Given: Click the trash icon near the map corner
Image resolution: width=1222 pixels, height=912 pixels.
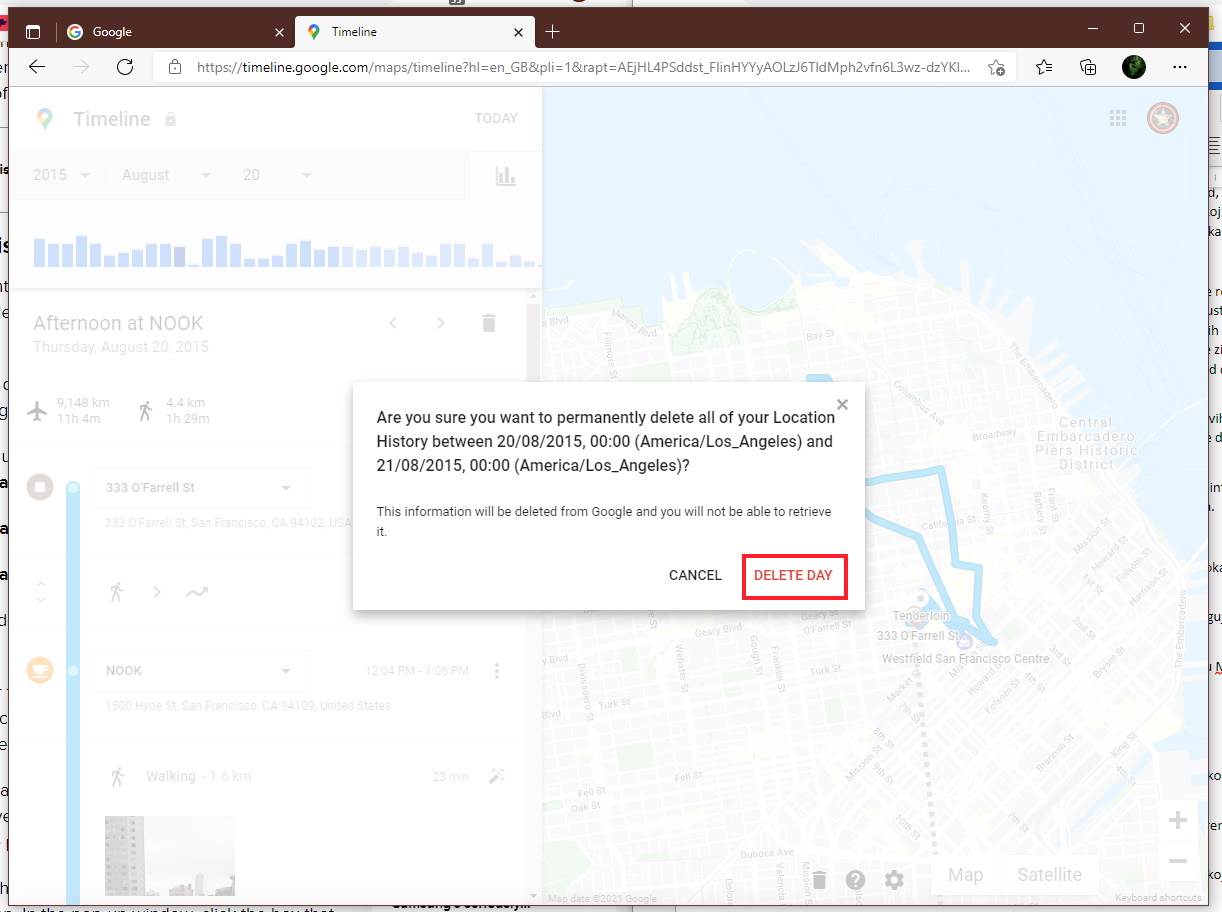Looking at the screenshot, I should (819, 879).
